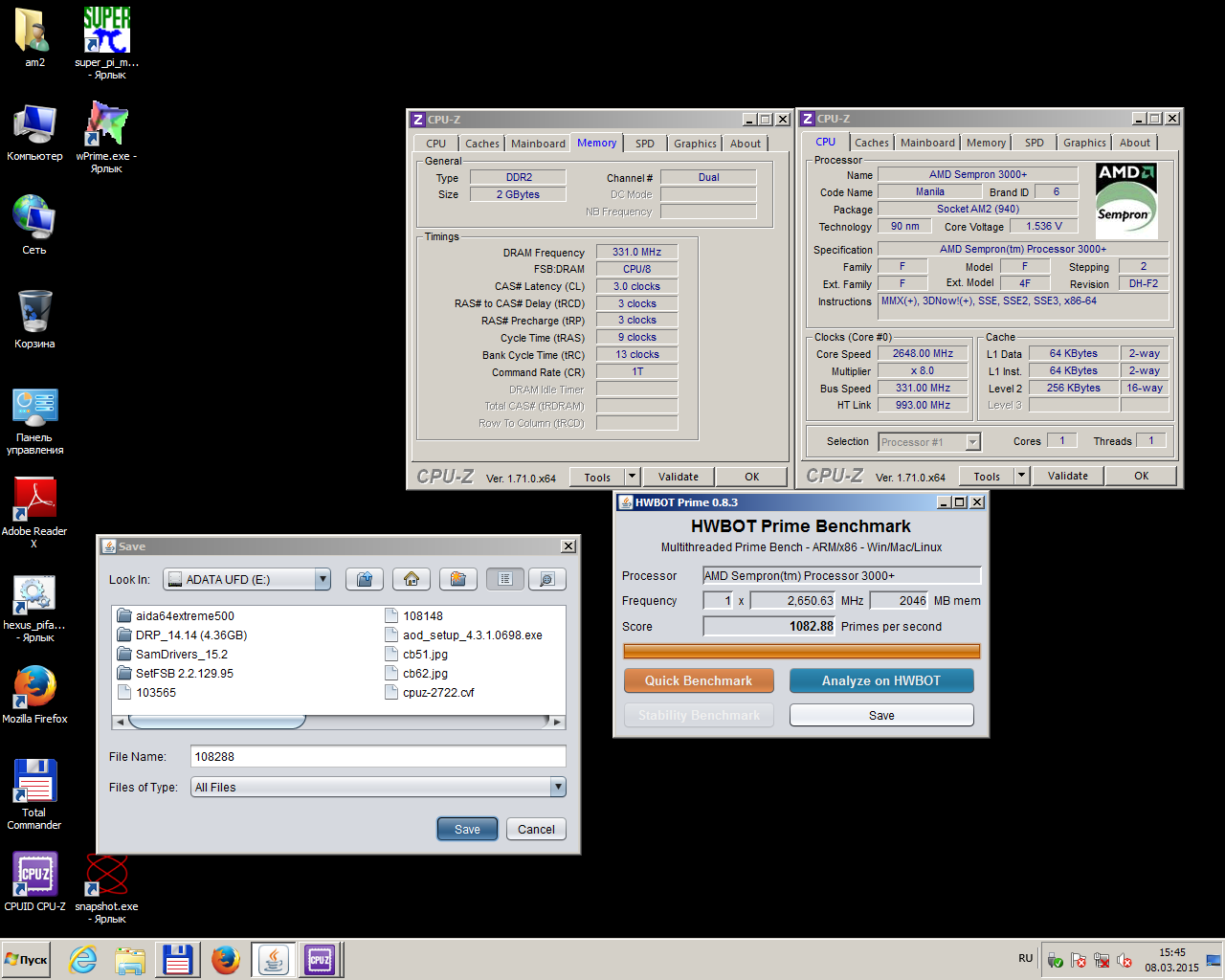Click the Пуск Start button
Viewport: 1225px width, 980px height.
(x=27, y=960)
